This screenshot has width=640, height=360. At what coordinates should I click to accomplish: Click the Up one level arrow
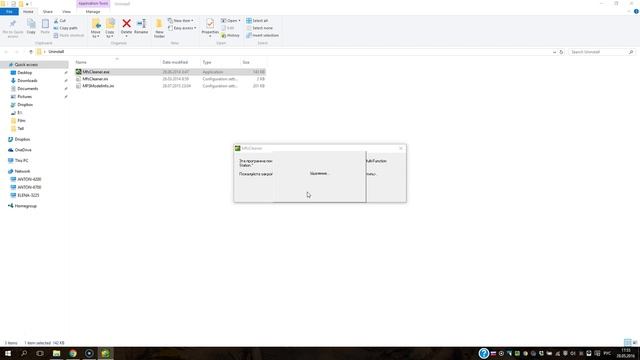point(31,52)
